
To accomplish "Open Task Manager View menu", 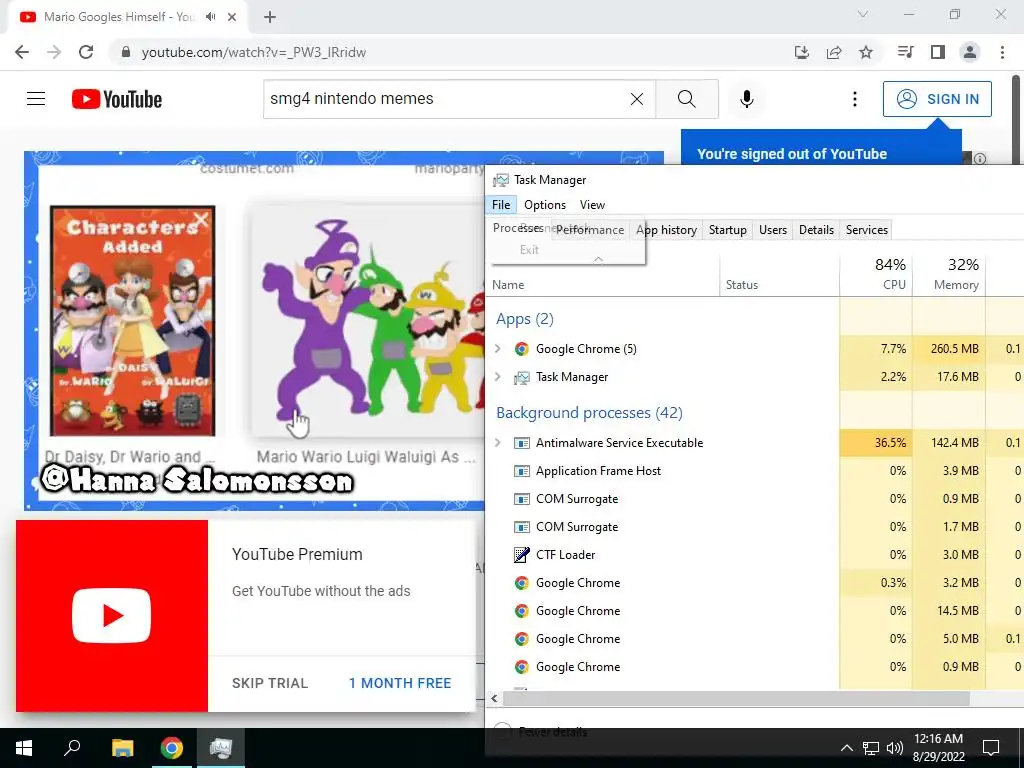I will click(x=592, y=204).
